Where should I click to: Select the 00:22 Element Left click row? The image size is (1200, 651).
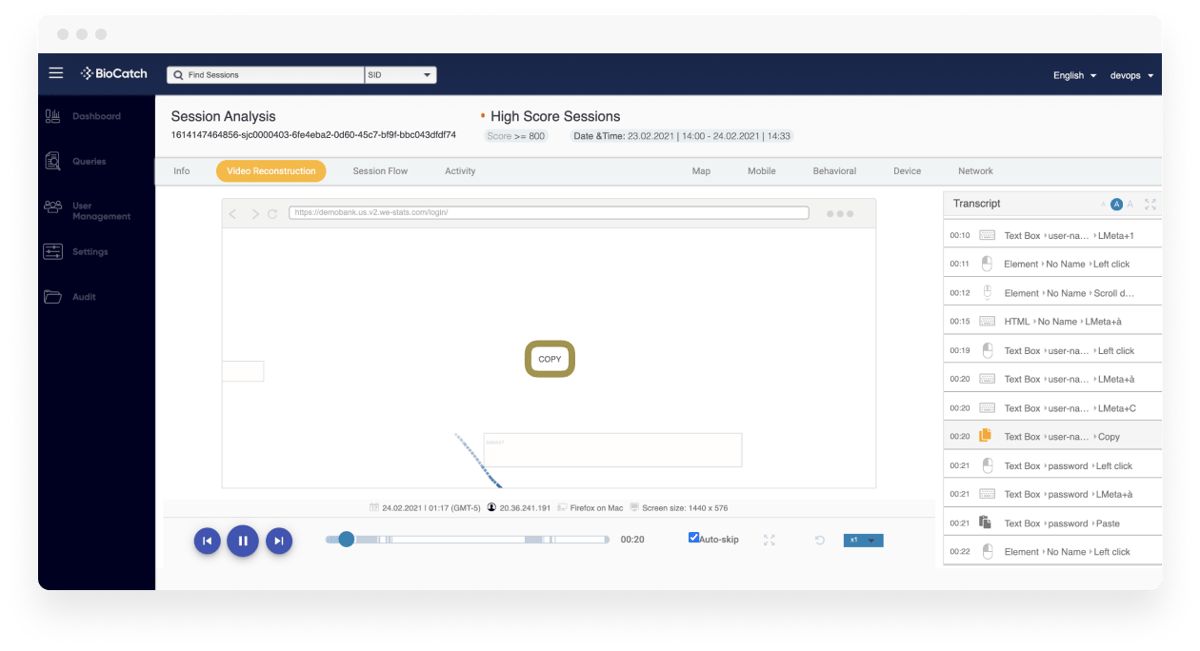pyautogui.click(x=1052, y=552)
